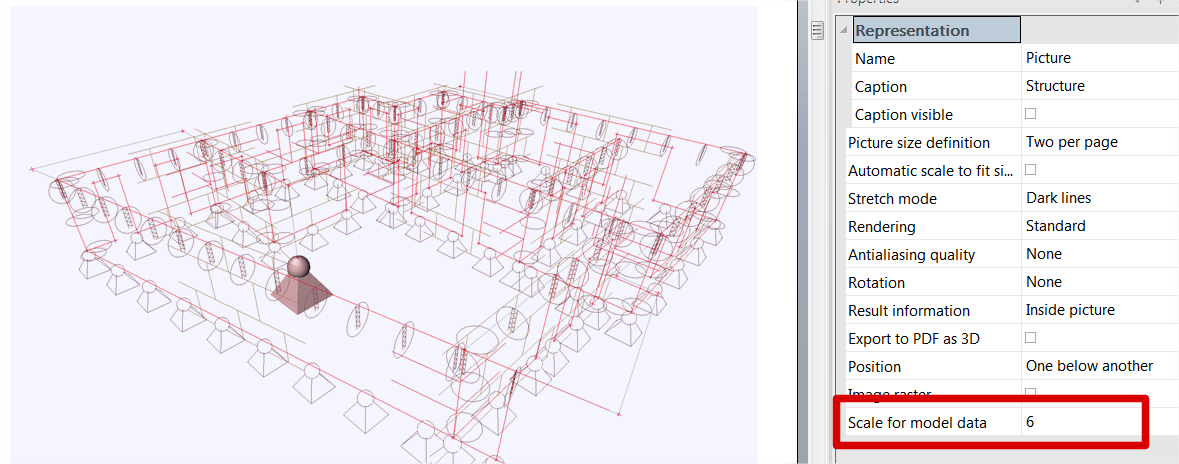Select the Result information label
Viewport: 1179px width, 464px height.
click(x=909, y=311)
